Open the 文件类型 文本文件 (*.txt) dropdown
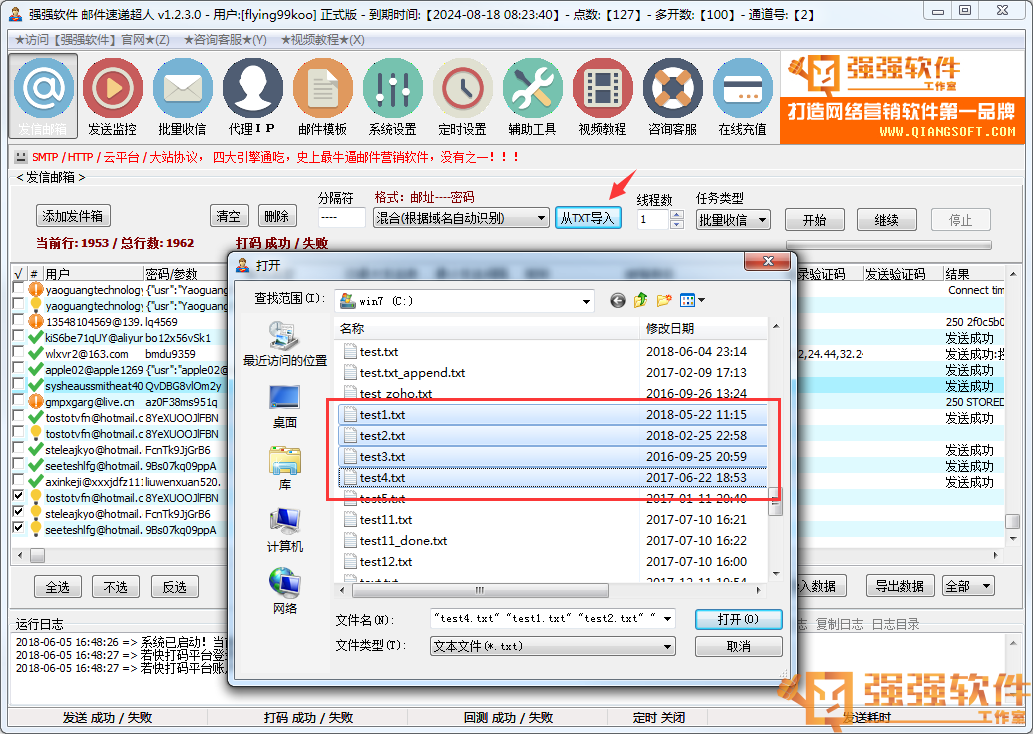Viewport: 1033px width, 734px height. pos(553,646)
